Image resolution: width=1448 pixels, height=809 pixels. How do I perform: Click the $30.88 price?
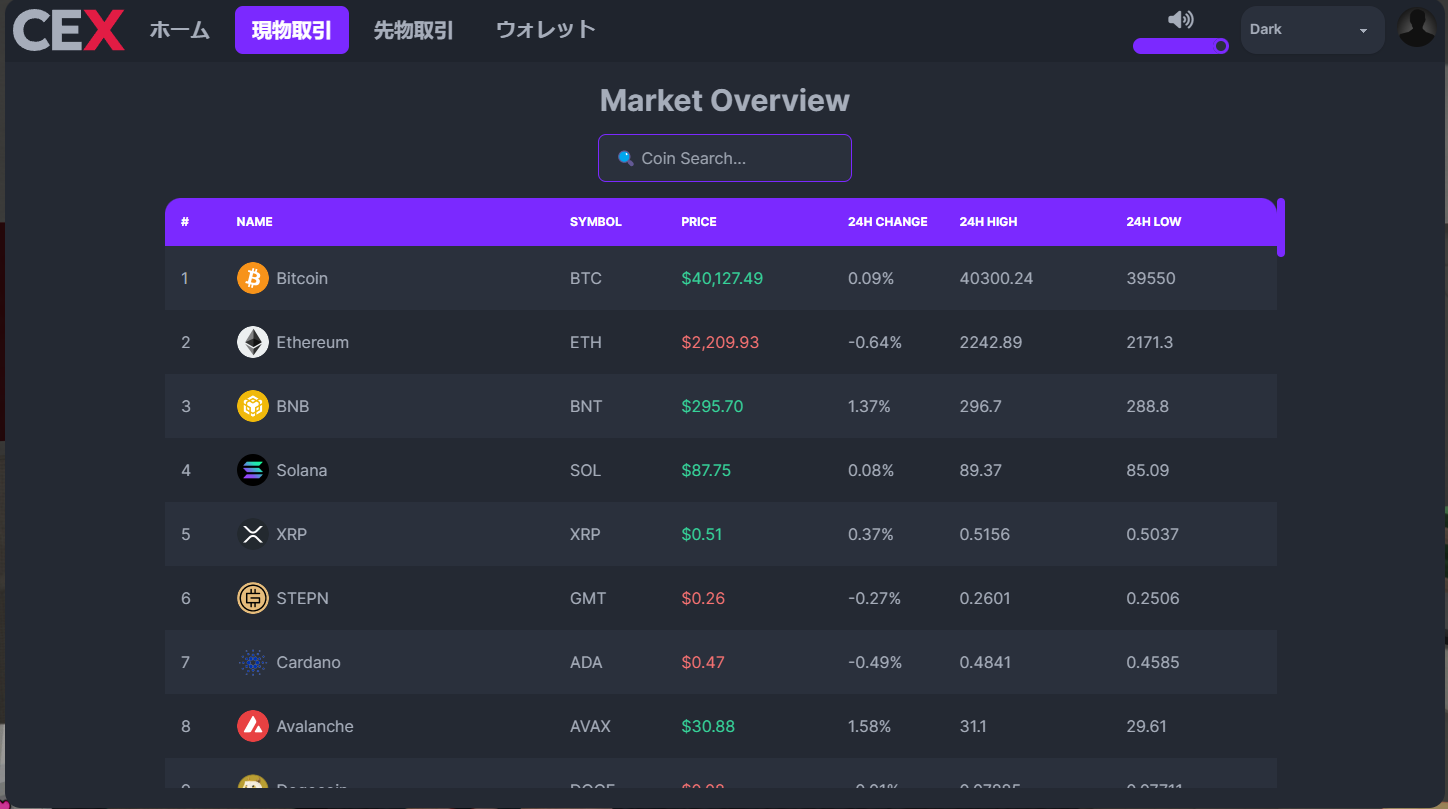pyautogui.click(x=708, y=726)
